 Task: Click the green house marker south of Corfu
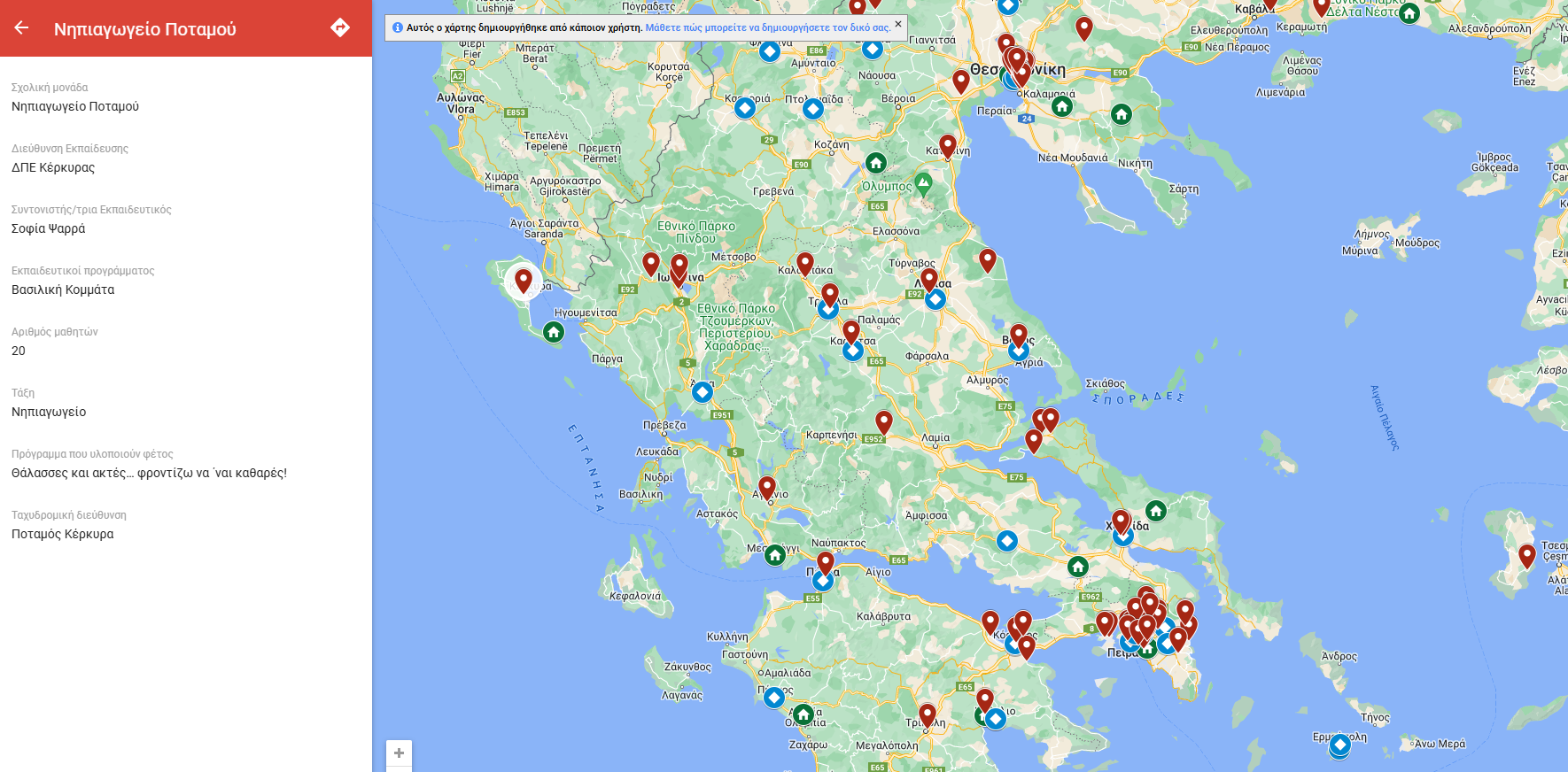(x=554, y=332)
